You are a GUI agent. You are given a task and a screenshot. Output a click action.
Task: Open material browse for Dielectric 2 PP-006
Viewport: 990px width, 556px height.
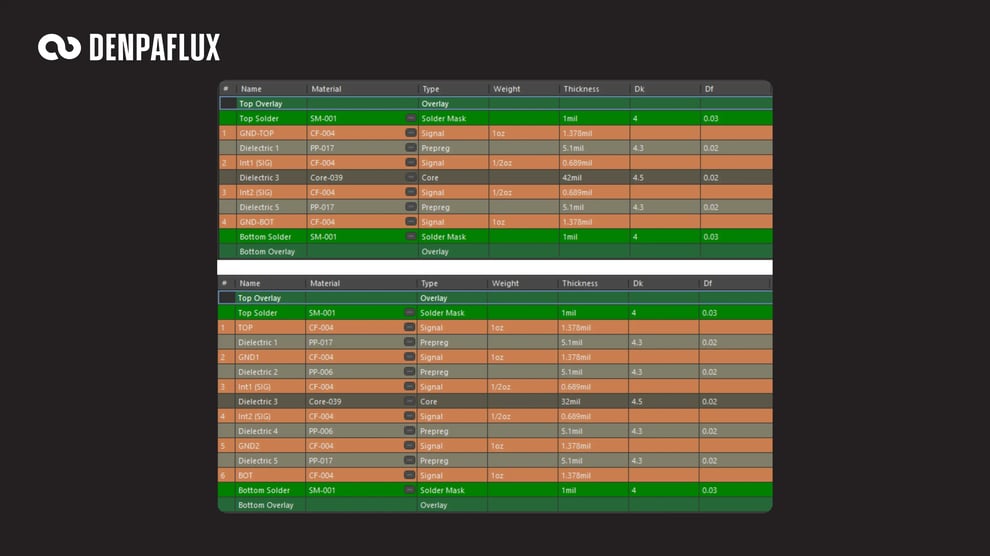point(409,372)
